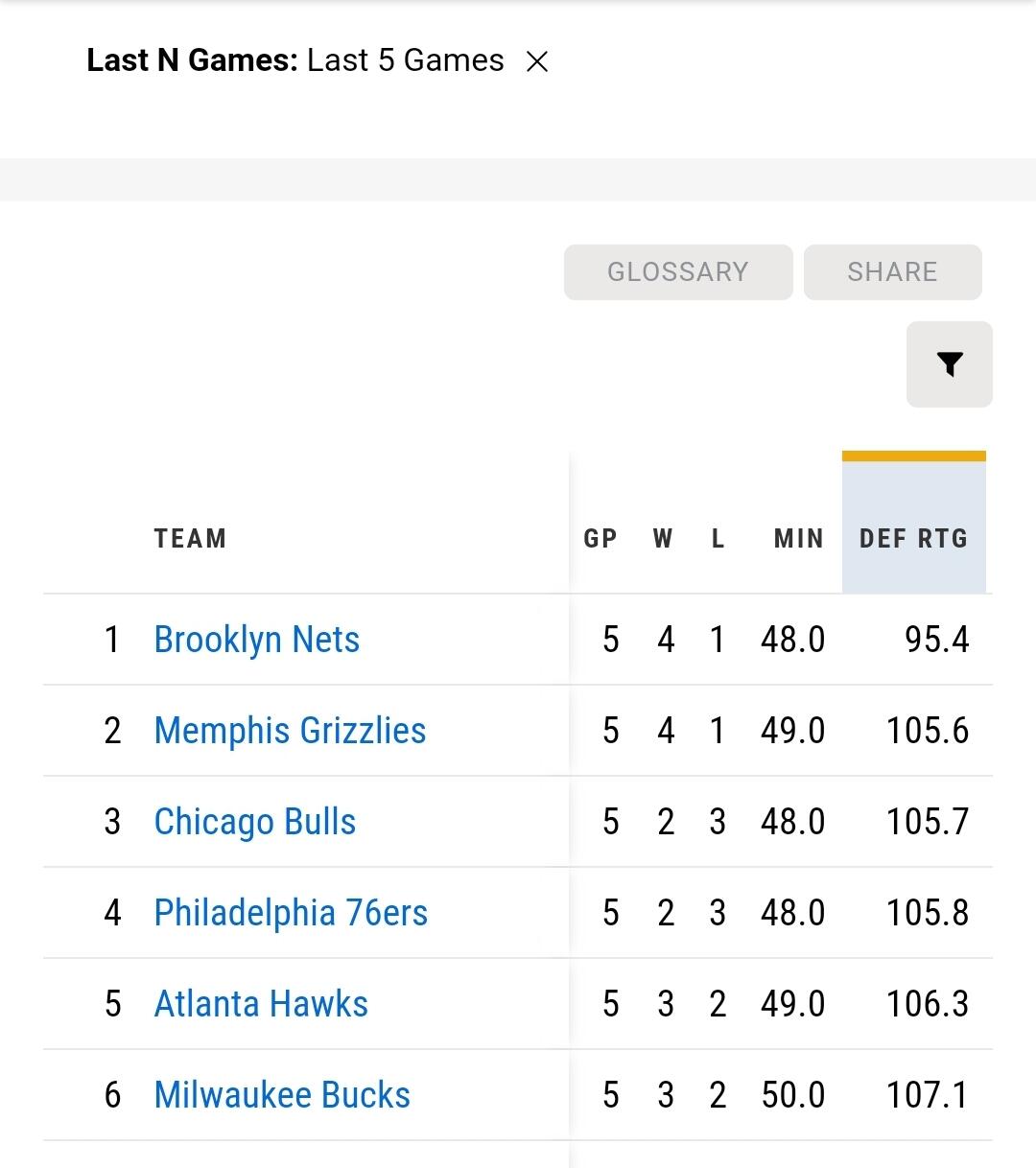This screenshot has height=1168, width=1036.
Task: Open the filter funnel icon
Action: coord(949,364)
